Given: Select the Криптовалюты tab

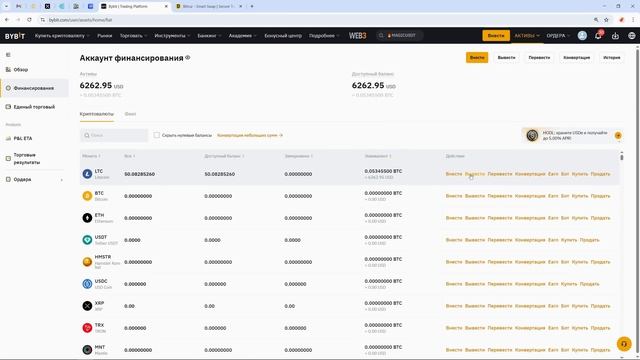Looking at the screenshot, I should [97, 114].
